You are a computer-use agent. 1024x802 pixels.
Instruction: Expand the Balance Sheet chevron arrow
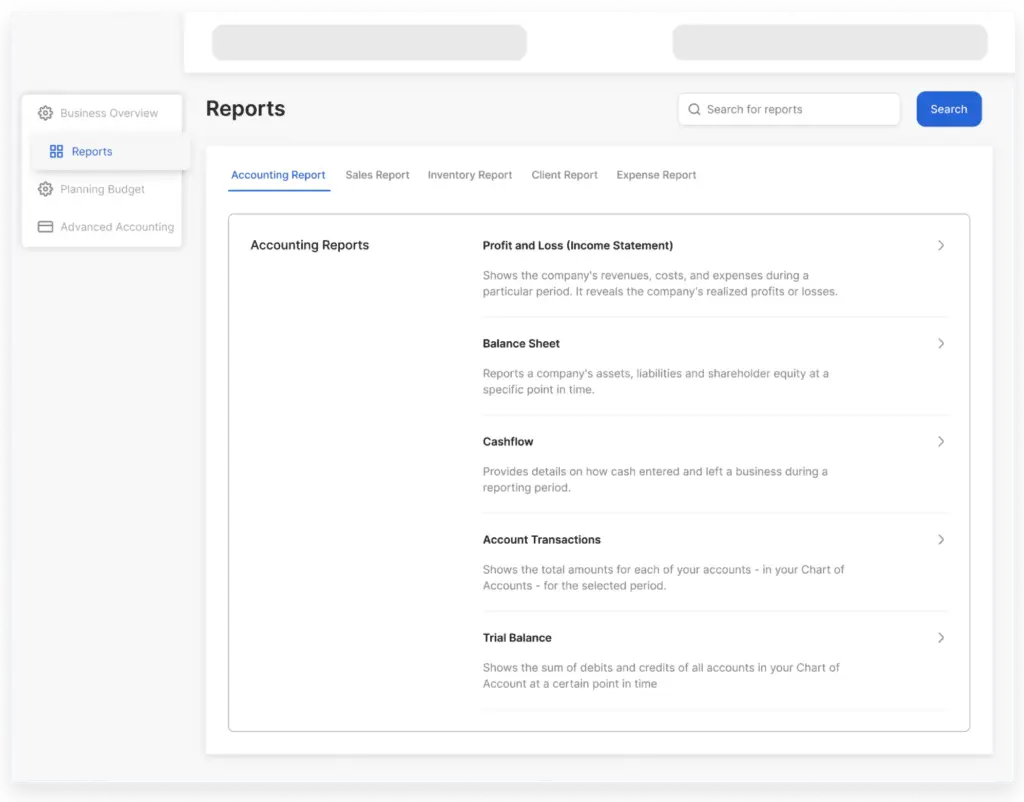(940, 344)
